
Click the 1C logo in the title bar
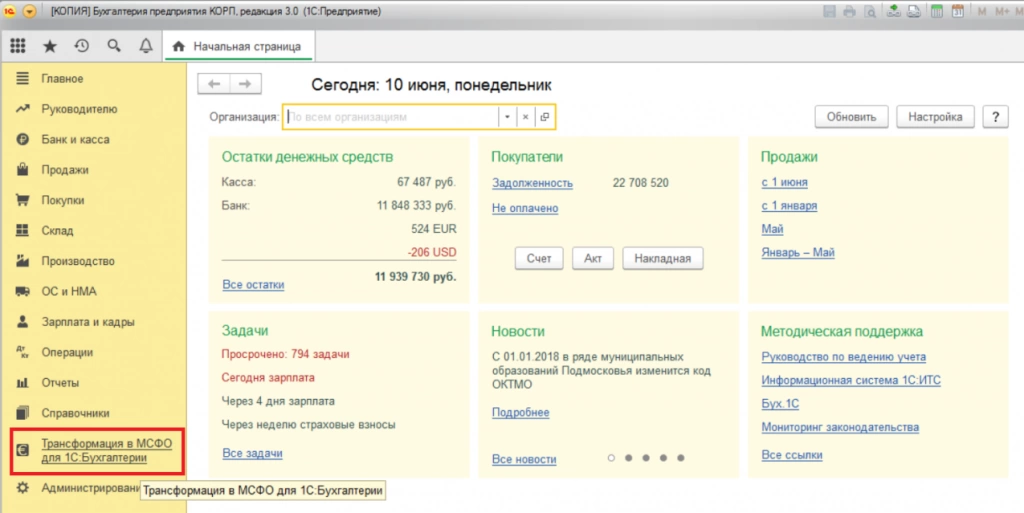pyautogui.click(x=10, y=11)
